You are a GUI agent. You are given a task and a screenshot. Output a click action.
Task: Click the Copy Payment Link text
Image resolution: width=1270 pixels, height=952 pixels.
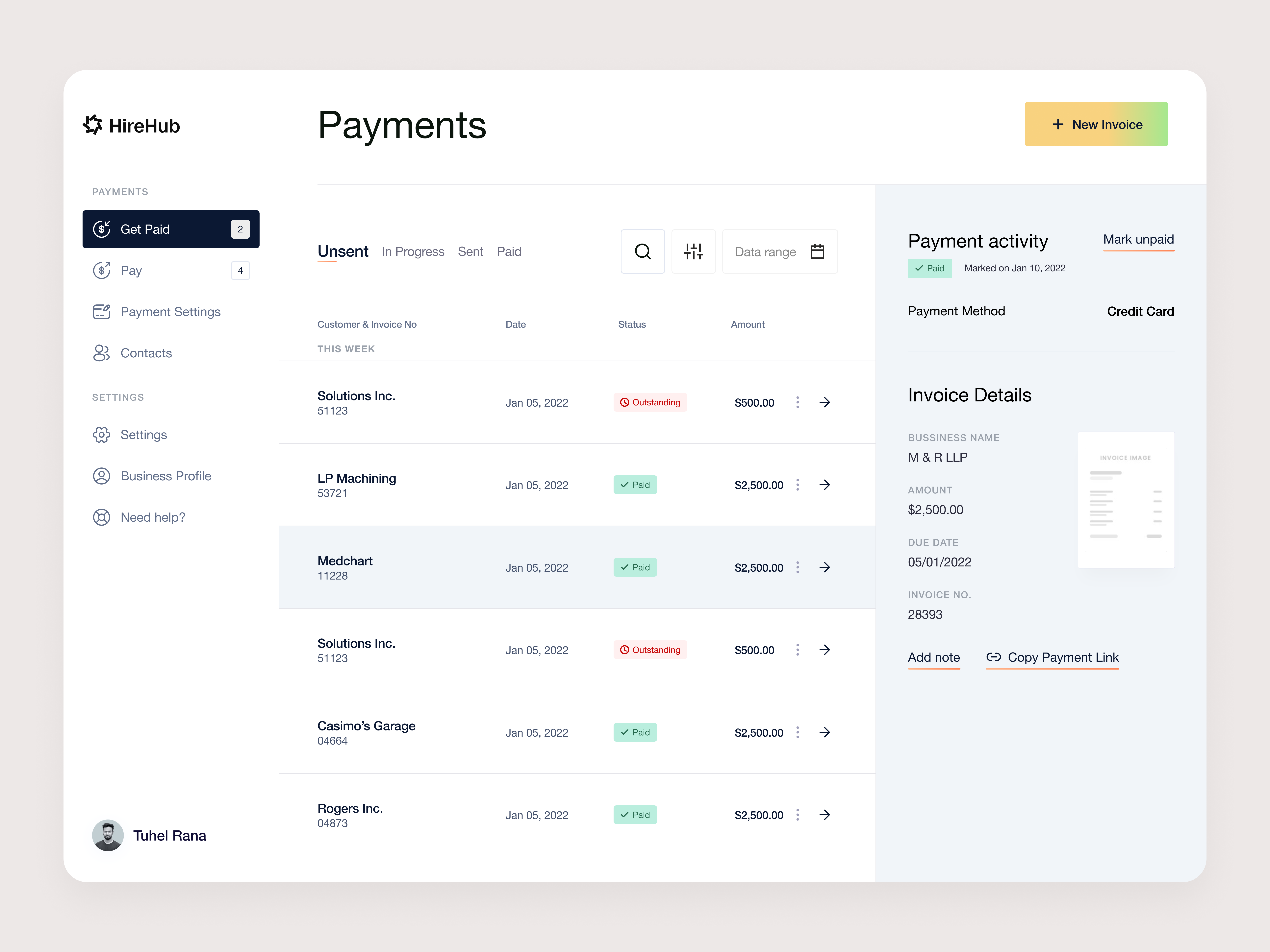(x=1063, y=658)
